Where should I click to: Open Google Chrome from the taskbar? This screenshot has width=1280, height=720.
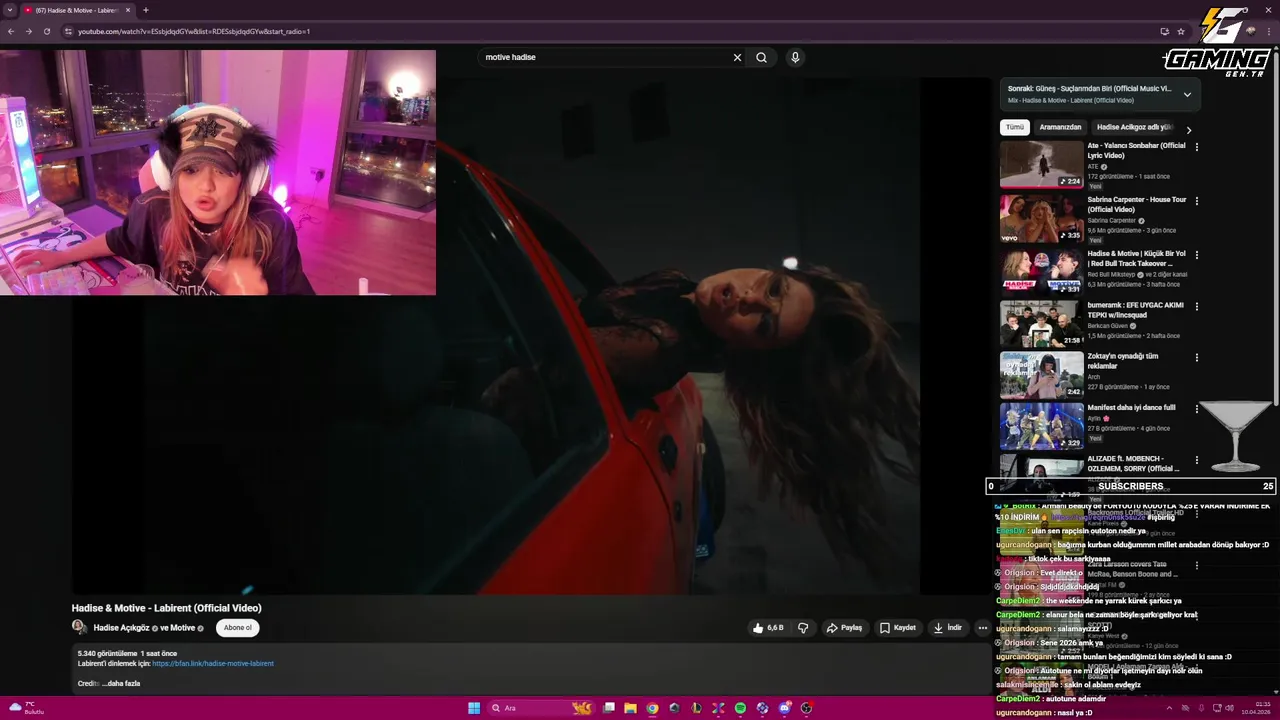pos(653,708)
